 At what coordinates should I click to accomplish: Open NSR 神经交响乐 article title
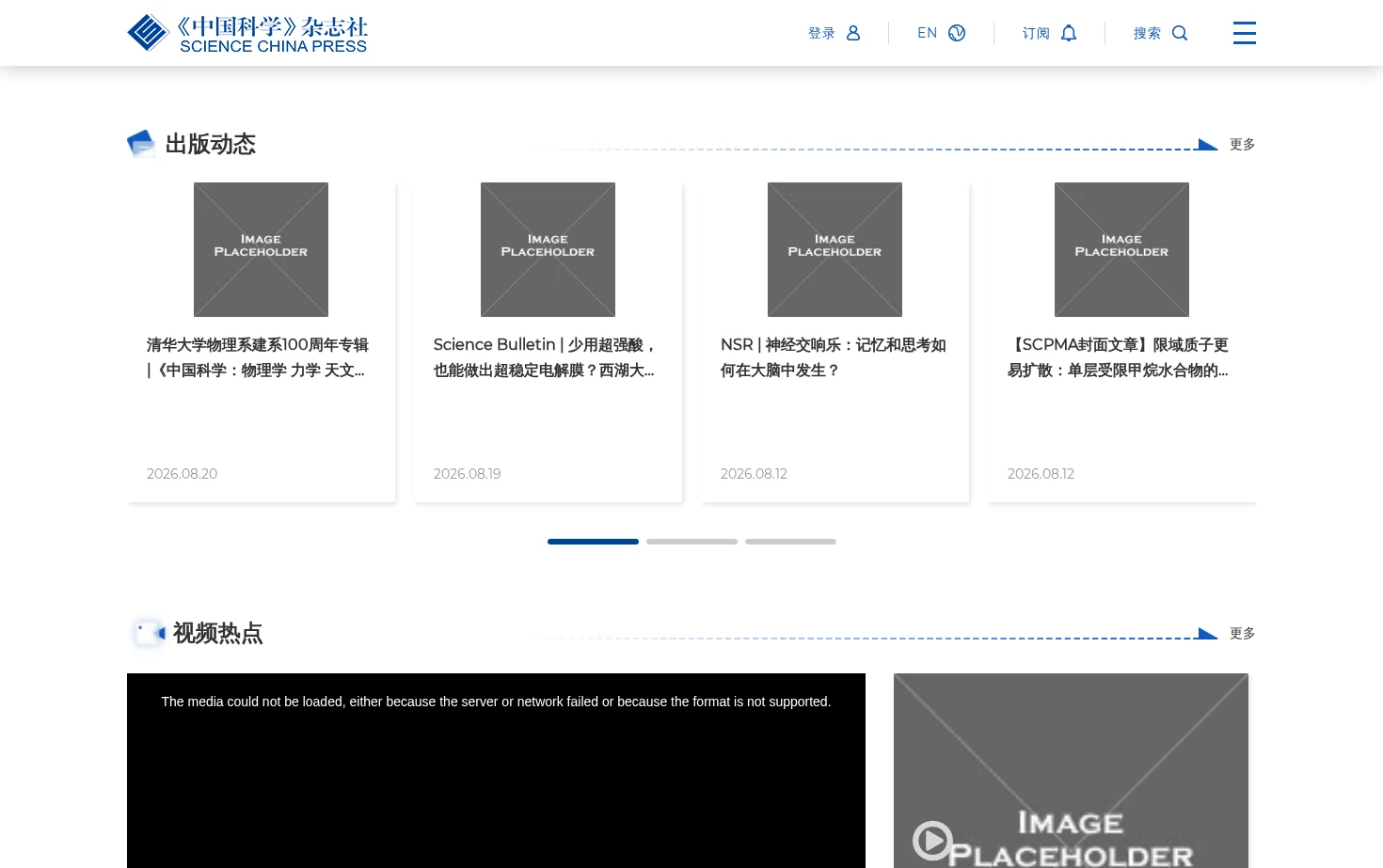[834, 357]
